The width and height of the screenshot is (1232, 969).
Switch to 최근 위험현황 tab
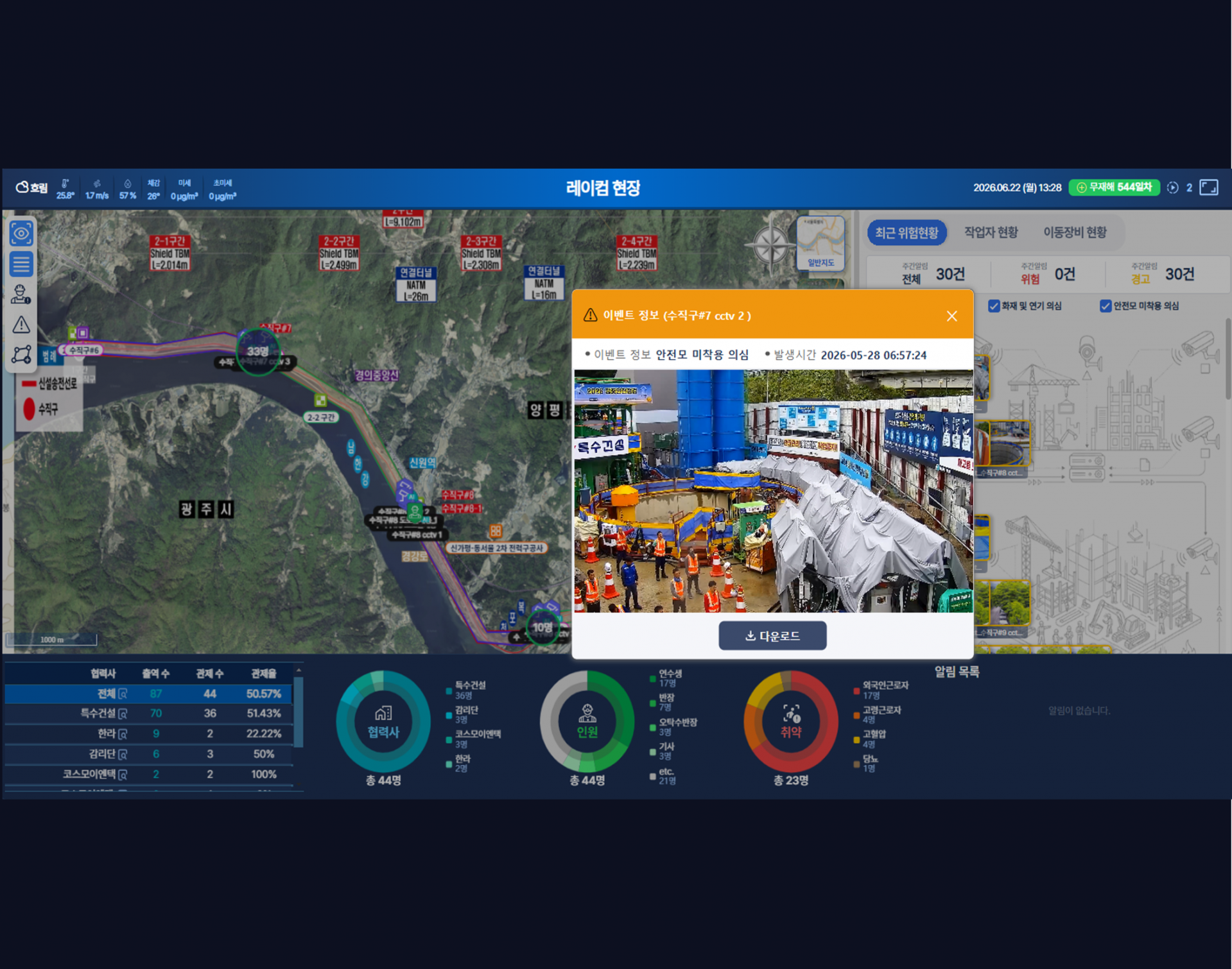click(907, 232)
